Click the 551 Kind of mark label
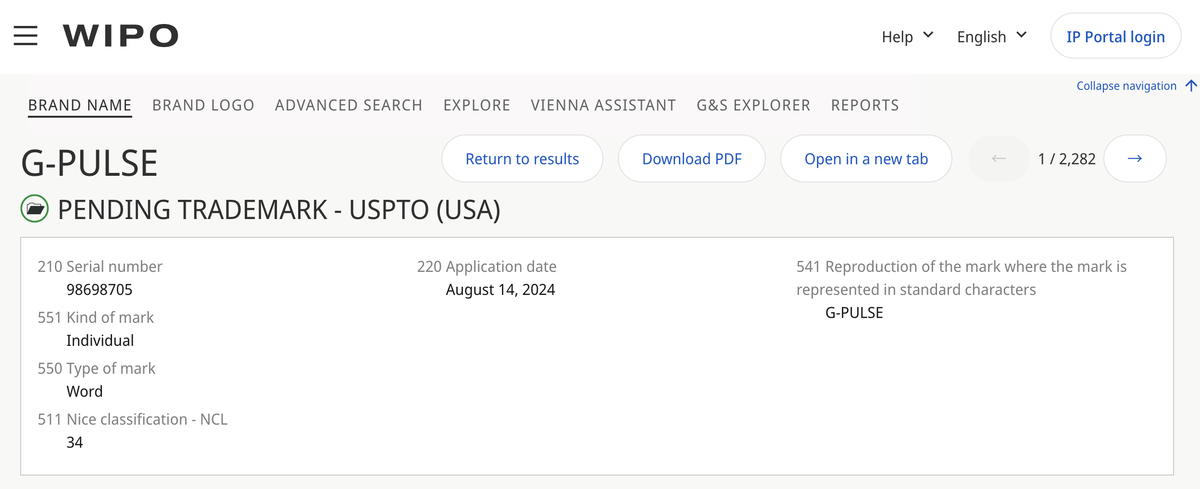1200x489 pixels. point(96,317)
